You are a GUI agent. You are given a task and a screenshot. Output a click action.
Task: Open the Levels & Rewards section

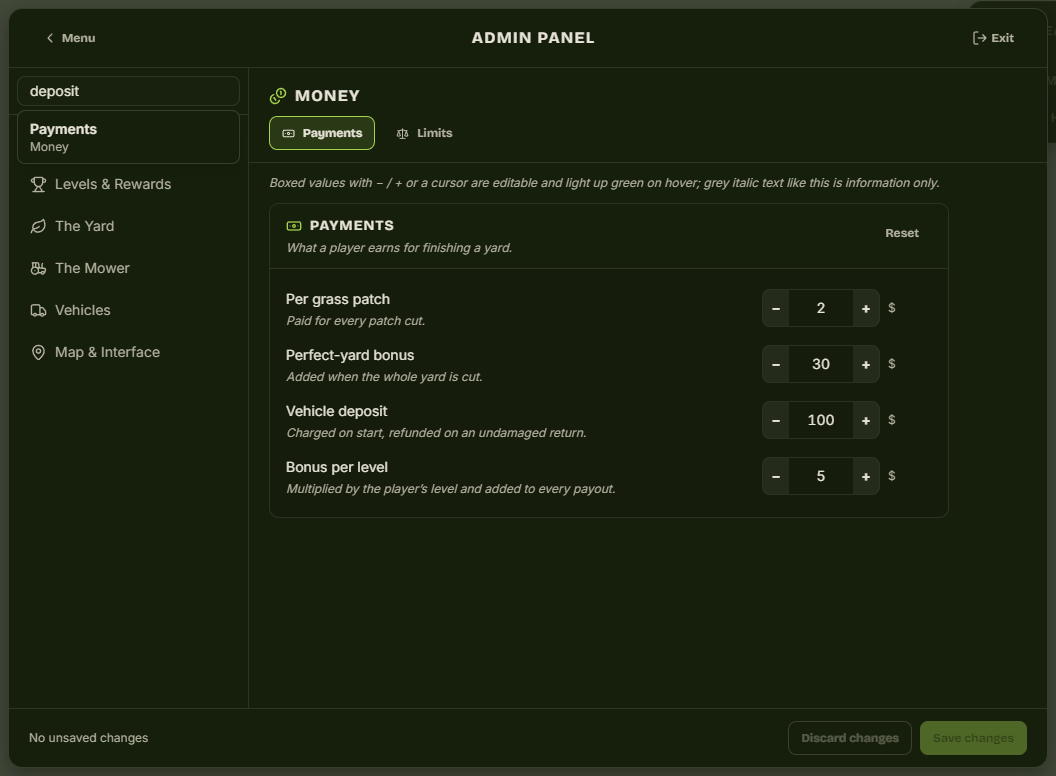[128, 185]
